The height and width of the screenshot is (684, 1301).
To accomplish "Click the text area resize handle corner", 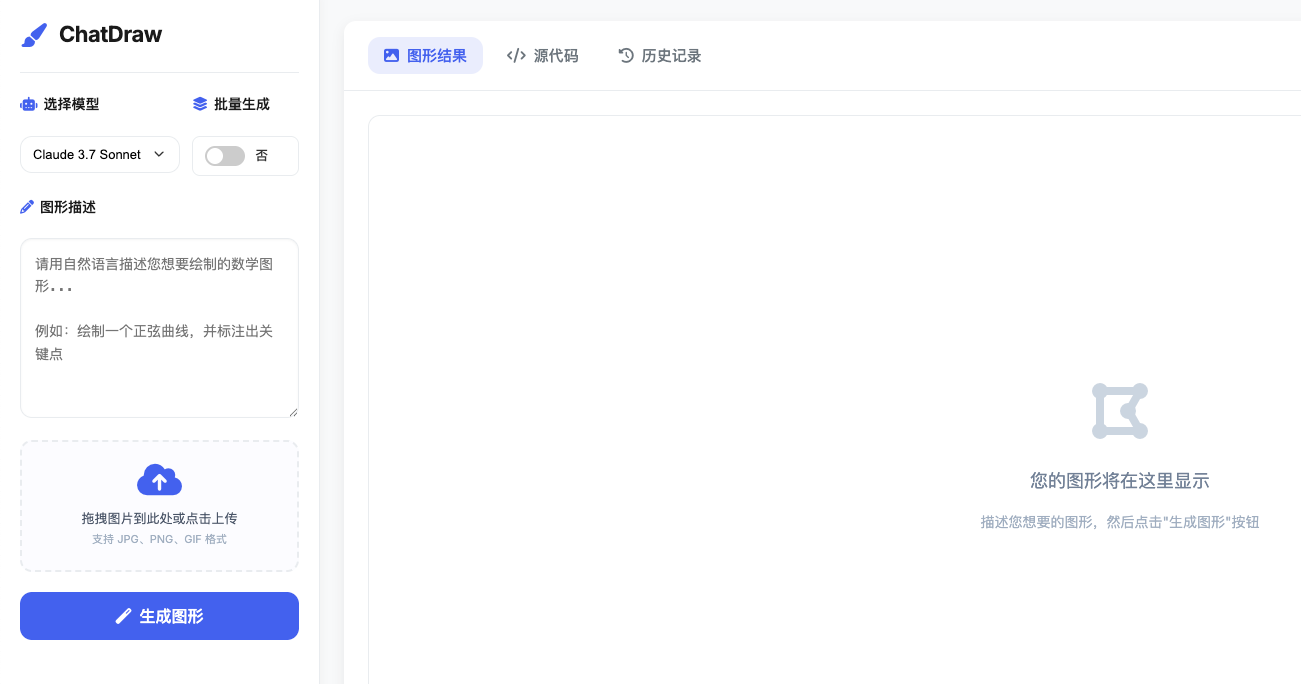I will click(293, 412).
